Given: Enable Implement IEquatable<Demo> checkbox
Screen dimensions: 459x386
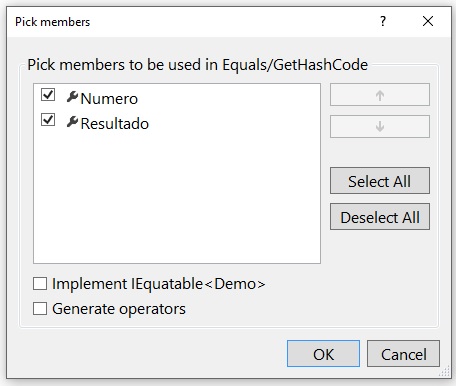Looking at the screenshot, I should (40, 284).
